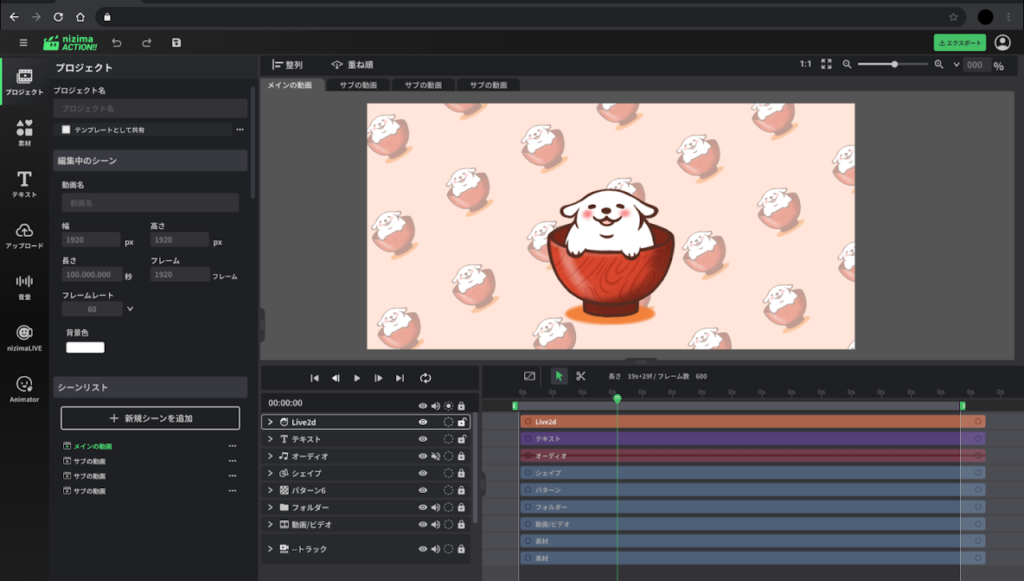Open the zoom percentage dropdown arrow

click(x=956, y=65)
